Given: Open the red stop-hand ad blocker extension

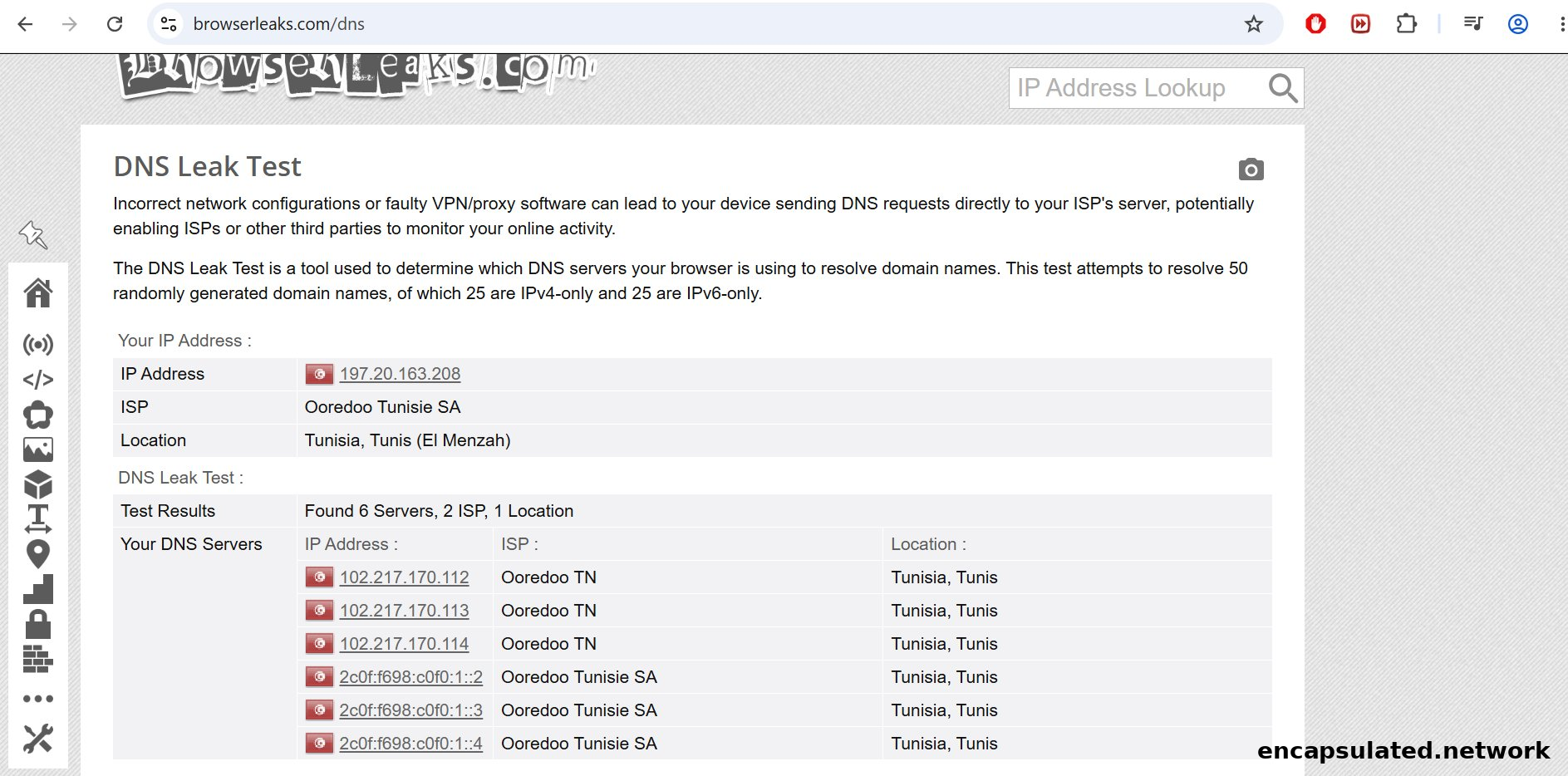Looking at the screenshot, I should tap(1315, 24).
